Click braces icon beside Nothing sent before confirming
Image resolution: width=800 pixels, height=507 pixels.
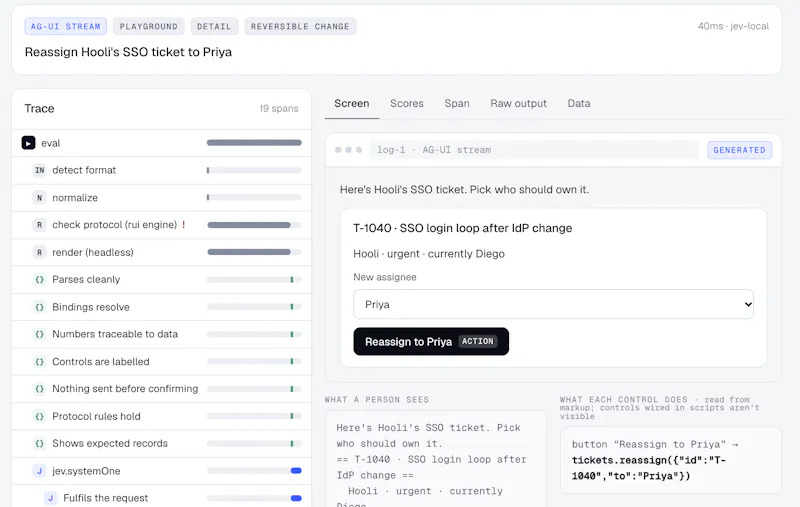coord(39,389)
